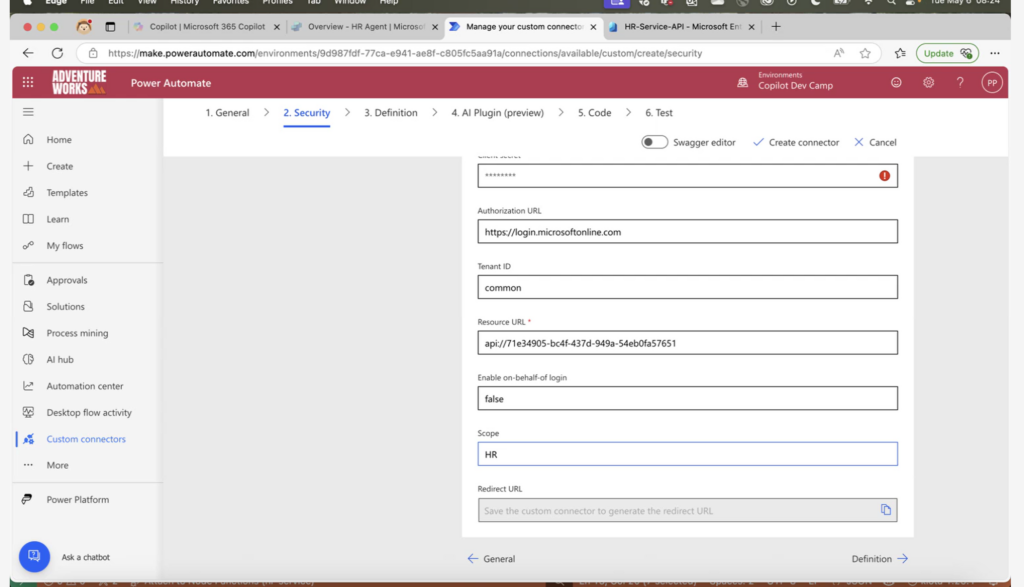Open the PP account profile avatar
Screen dimensions: 1024x587
[991, 83]
